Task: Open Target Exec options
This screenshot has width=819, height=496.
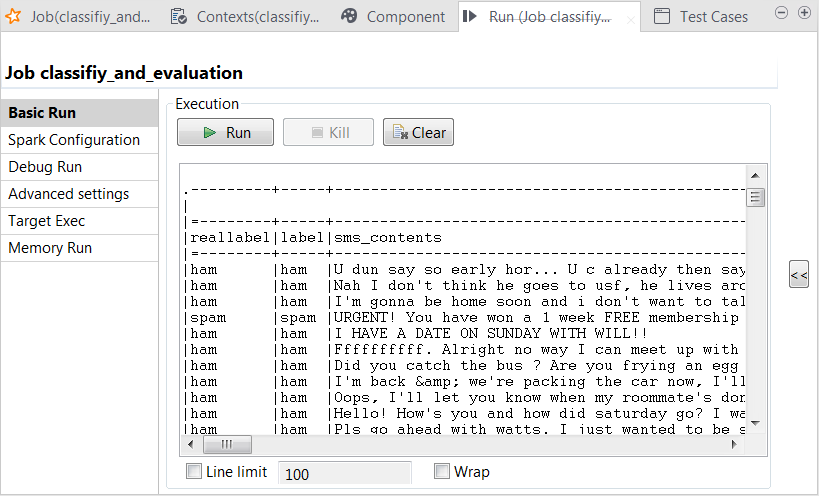Action: (79, 221)
